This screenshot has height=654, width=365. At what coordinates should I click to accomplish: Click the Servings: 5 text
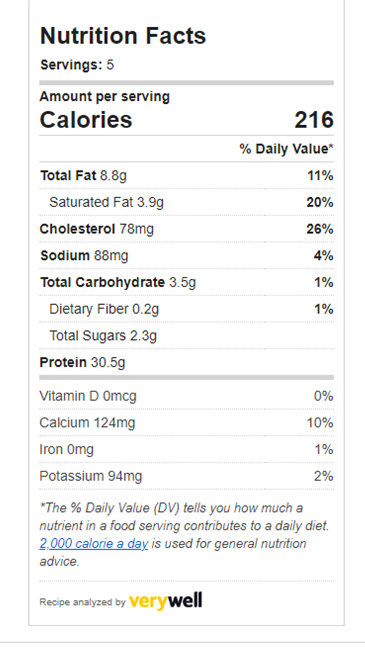click(77, 65)
